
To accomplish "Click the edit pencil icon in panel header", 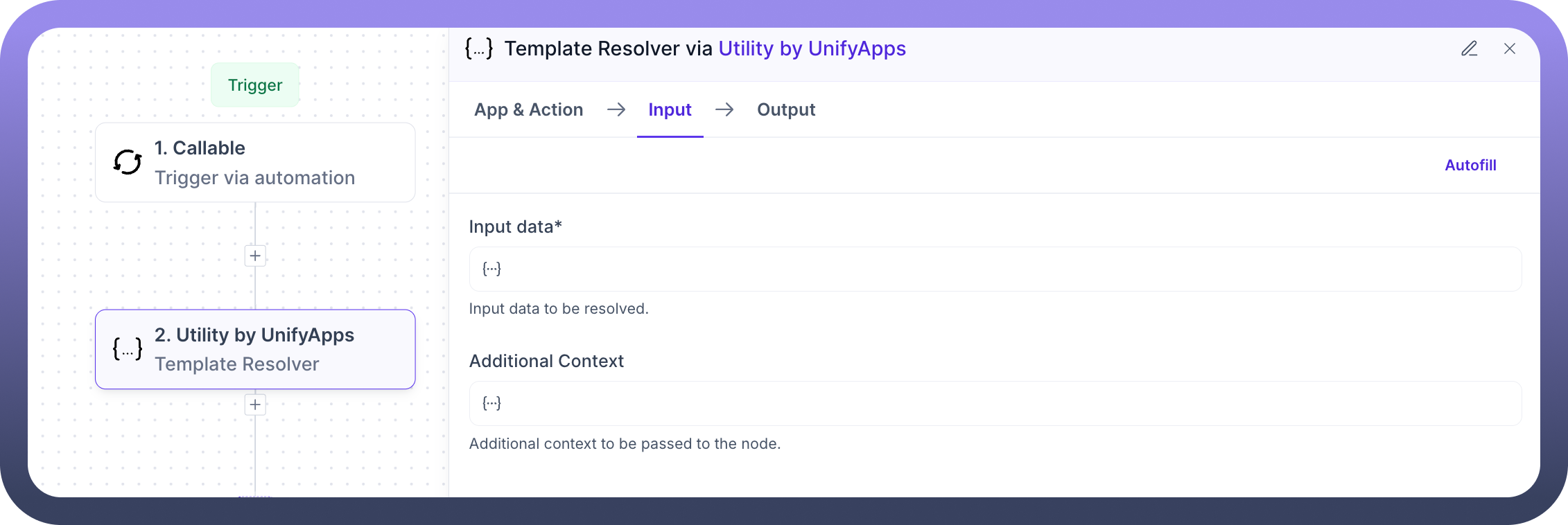I will click(x=1470, y=48).
